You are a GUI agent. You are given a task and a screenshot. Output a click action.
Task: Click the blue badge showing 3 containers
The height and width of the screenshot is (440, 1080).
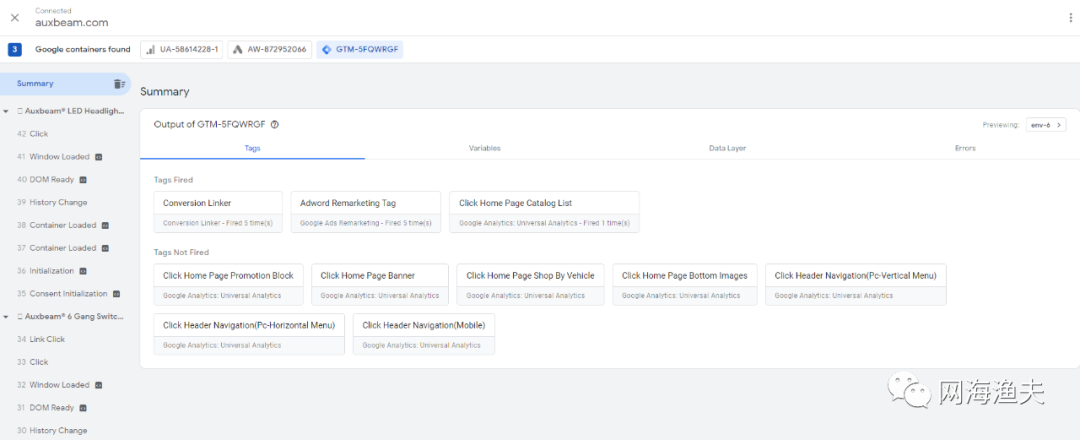15,50
